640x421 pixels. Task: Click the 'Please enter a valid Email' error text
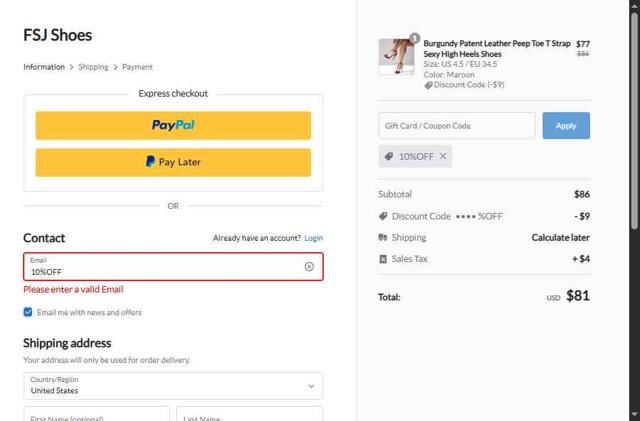coord(73,290)
